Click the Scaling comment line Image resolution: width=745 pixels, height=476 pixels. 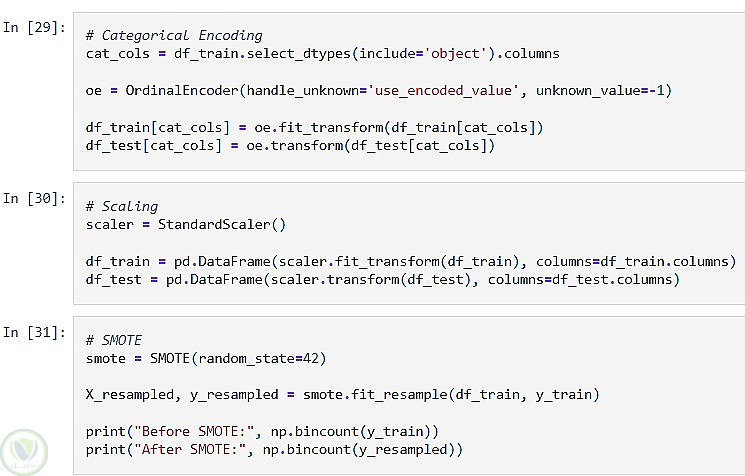(123, 207)
